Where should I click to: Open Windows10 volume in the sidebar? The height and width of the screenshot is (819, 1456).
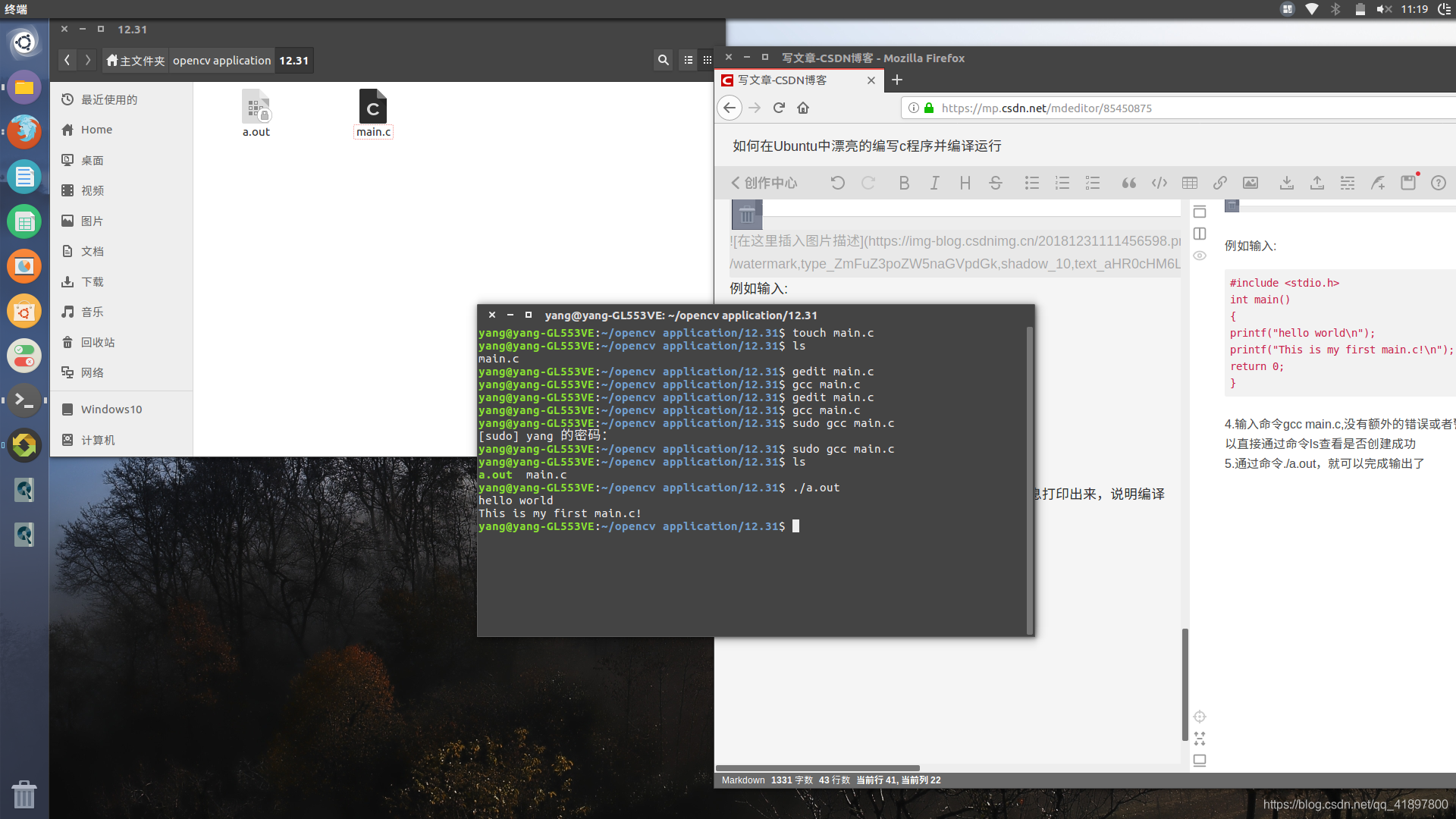pyautogui.click(x=121, y=409)
